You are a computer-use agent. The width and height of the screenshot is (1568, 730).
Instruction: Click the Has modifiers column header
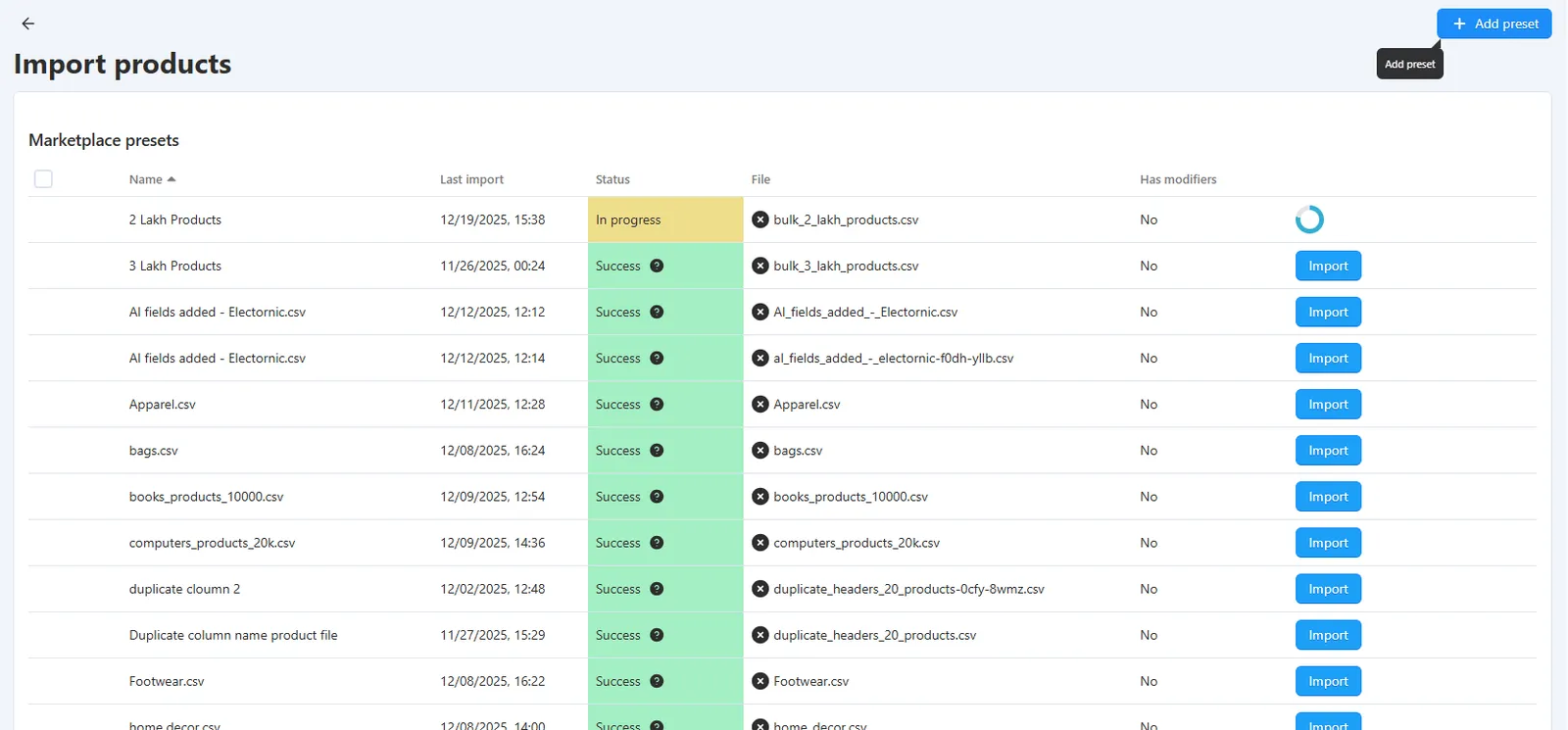pos(1178,179)
